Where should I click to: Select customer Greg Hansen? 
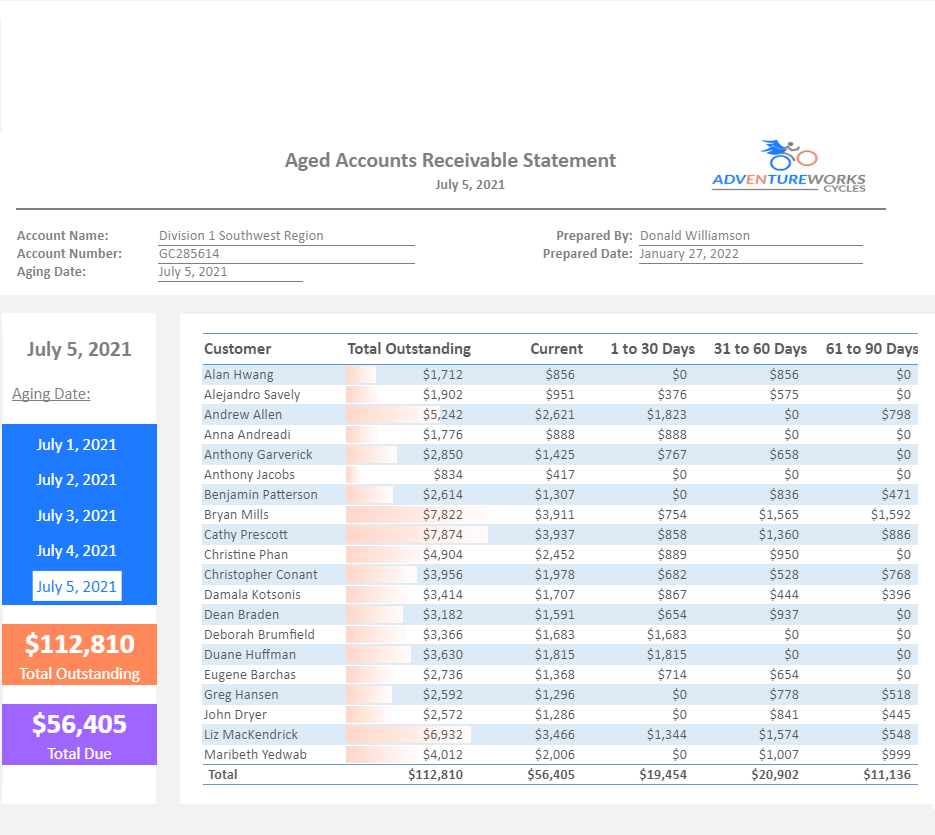coord(241,694)
